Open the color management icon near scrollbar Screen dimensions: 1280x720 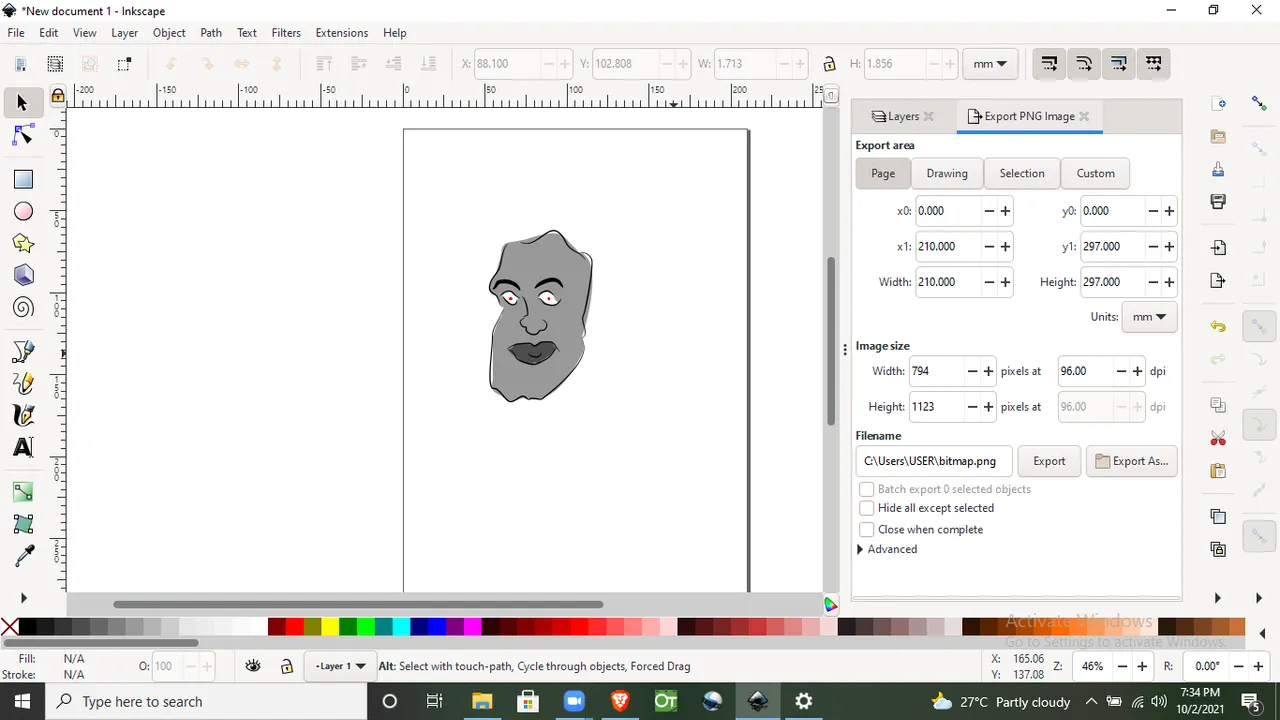tap(830, 604)
